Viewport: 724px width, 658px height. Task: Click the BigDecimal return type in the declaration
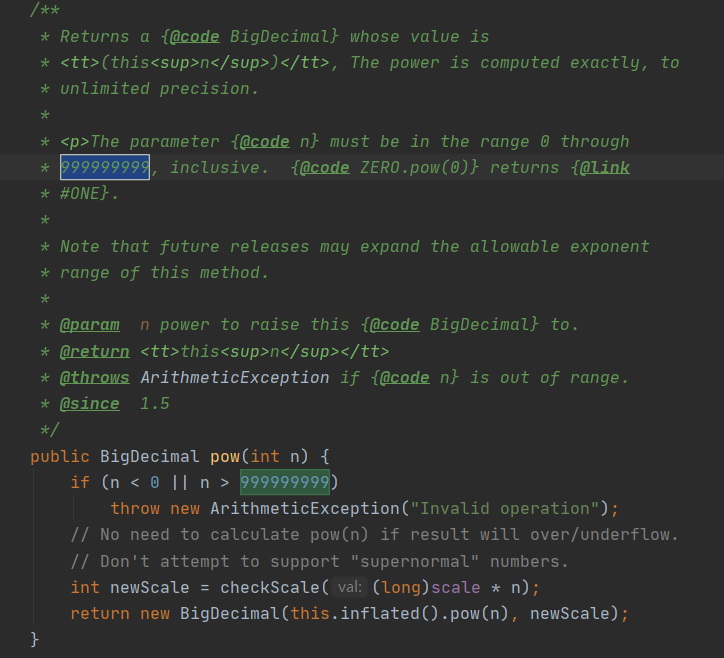tap(150, 457)
